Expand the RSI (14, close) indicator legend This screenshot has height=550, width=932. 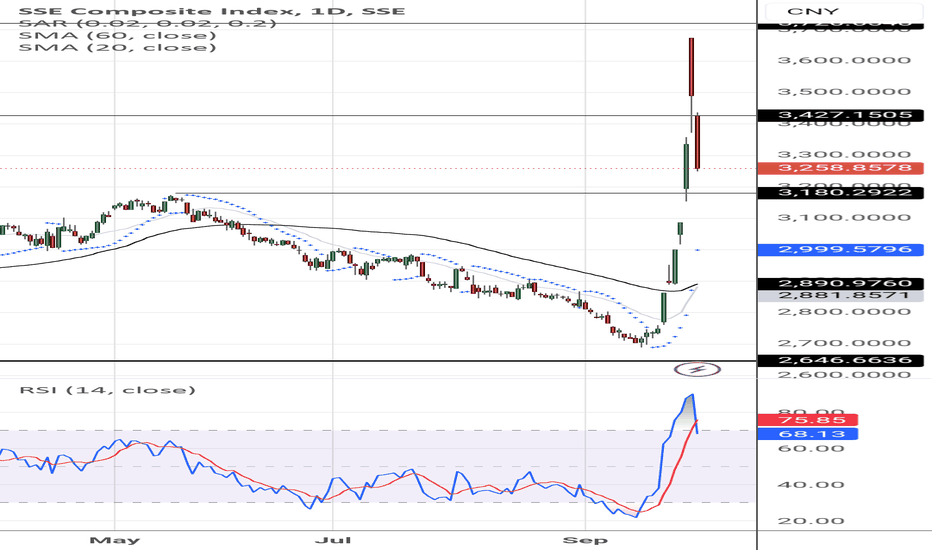click(108, 390)
